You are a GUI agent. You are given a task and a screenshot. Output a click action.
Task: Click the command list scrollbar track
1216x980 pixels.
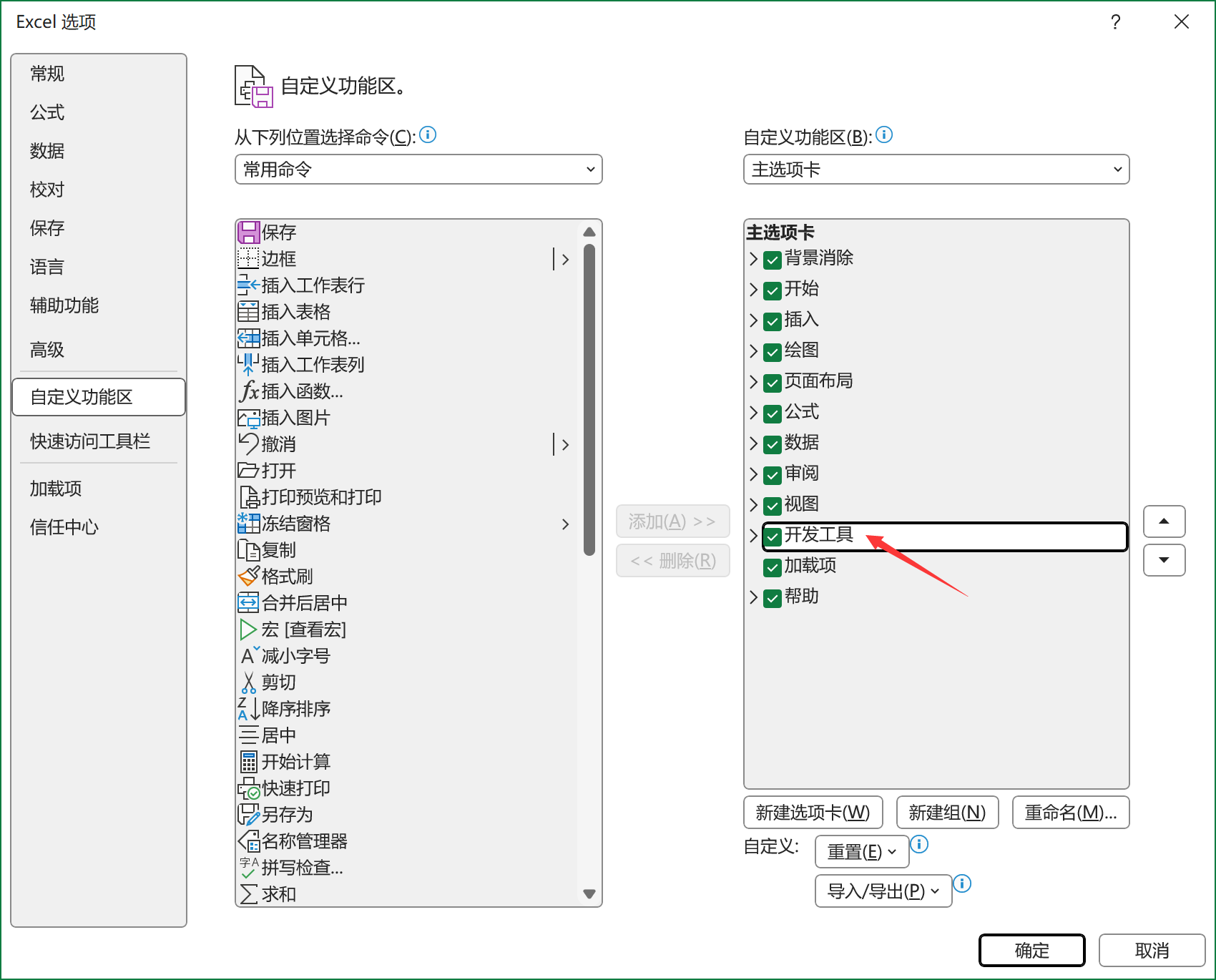[589, 715]
